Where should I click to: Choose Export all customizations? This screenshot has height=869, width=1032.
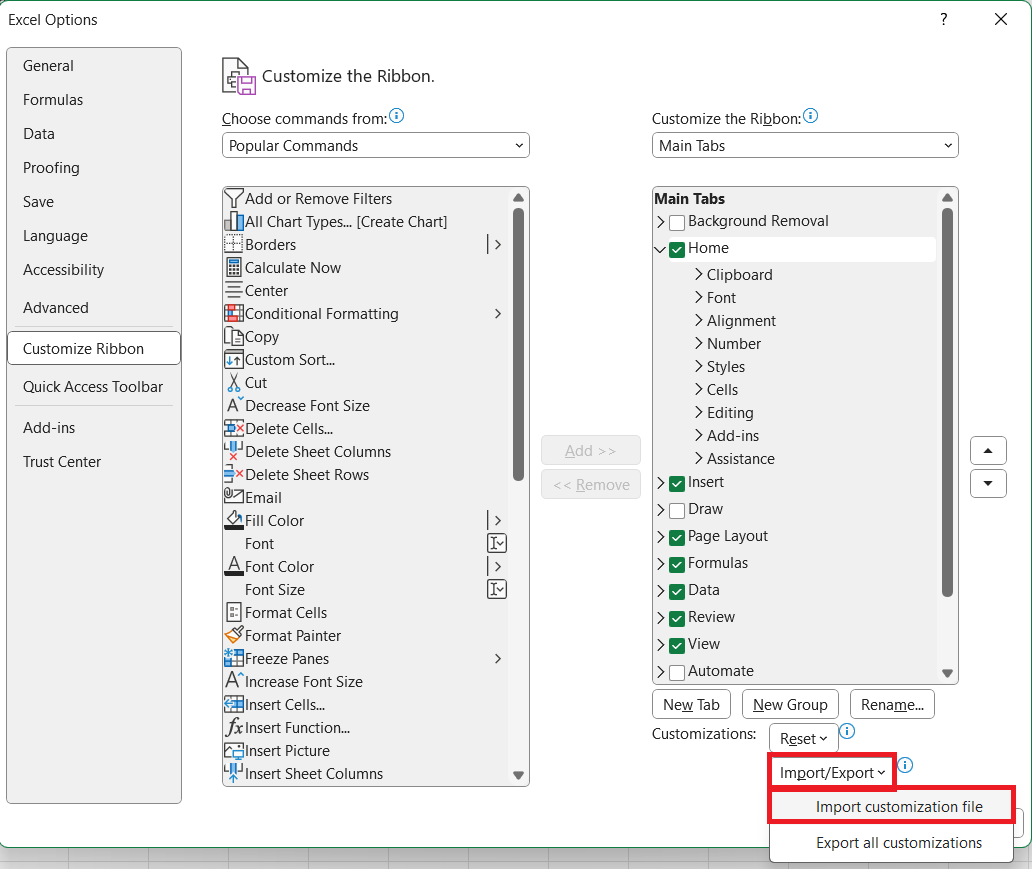pyautogui.click(x=892, y=843)
